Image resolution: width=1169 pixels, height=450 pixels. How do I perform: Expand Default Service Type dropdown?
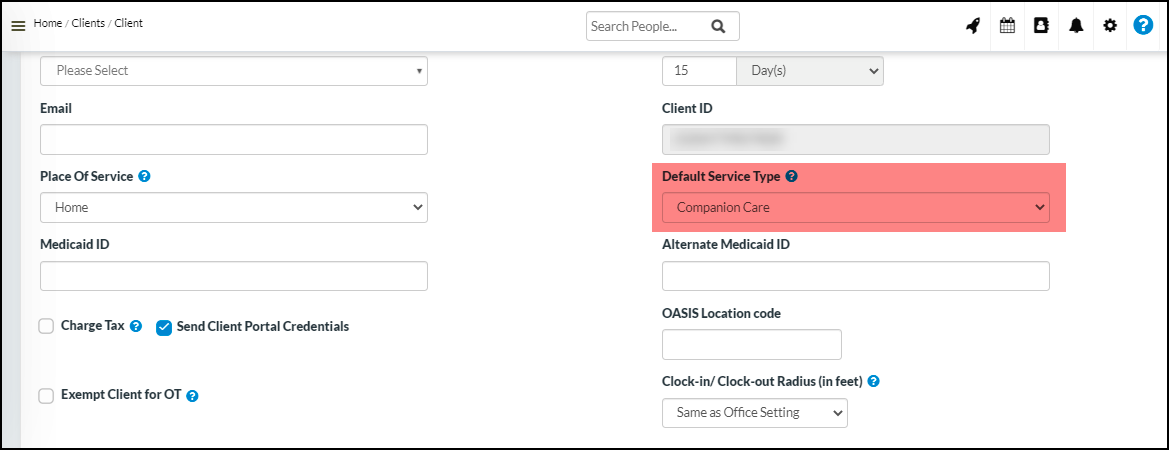point(855,207)
